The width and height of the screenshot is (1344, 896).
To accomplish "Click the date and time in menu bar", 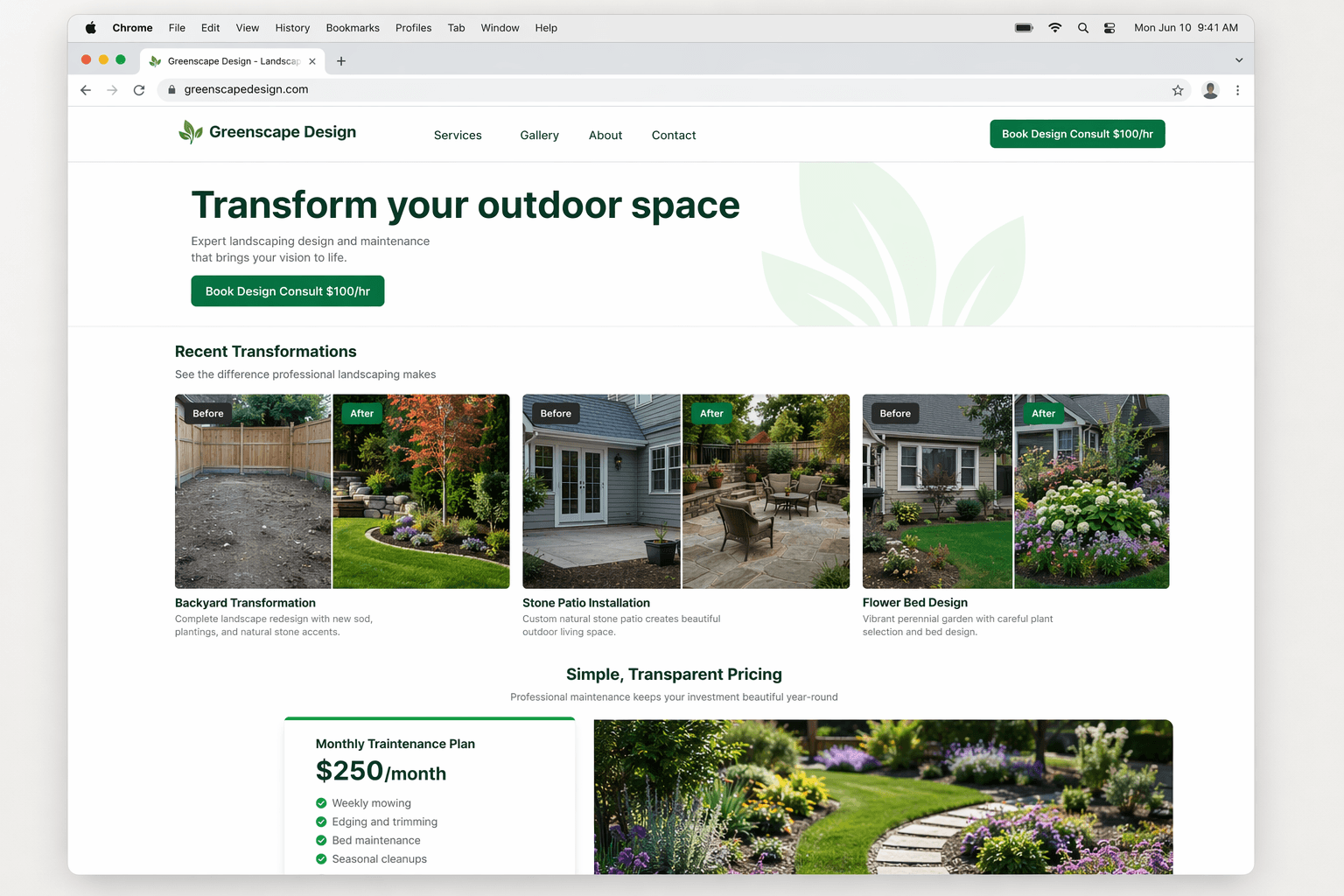I will tap(1186, 28).
